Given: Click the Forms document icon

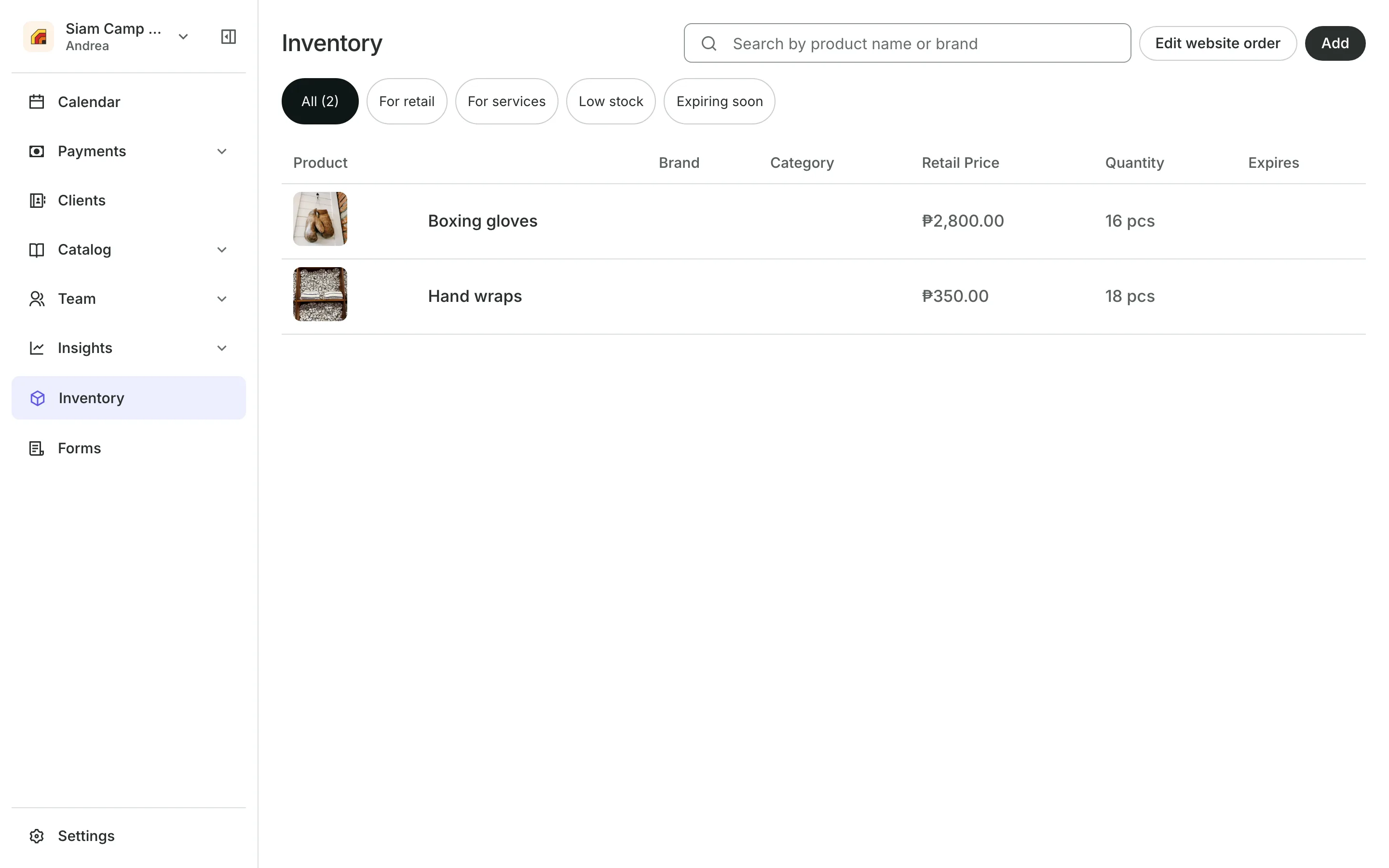Looking at the screenshot, I should point(37,448).
